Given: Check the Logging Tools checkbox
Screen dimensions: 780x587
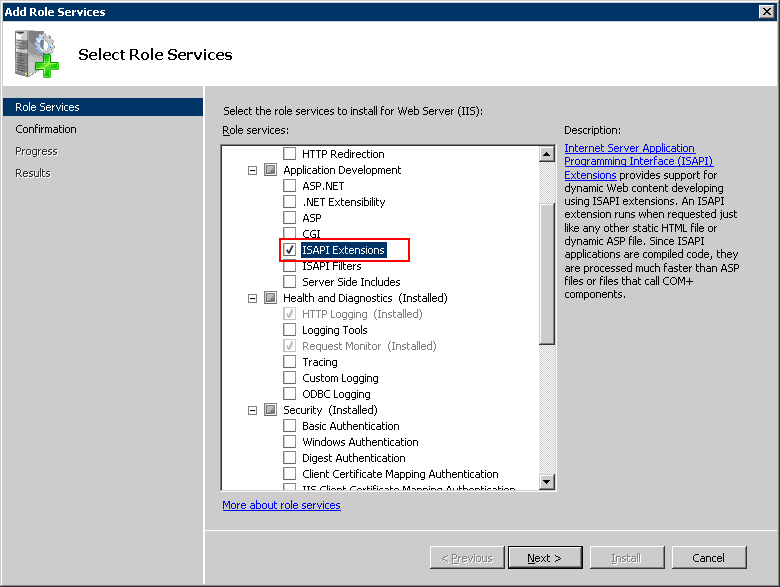Looking at the screenshot, I should pyautogui.click(x=290, y=329).
